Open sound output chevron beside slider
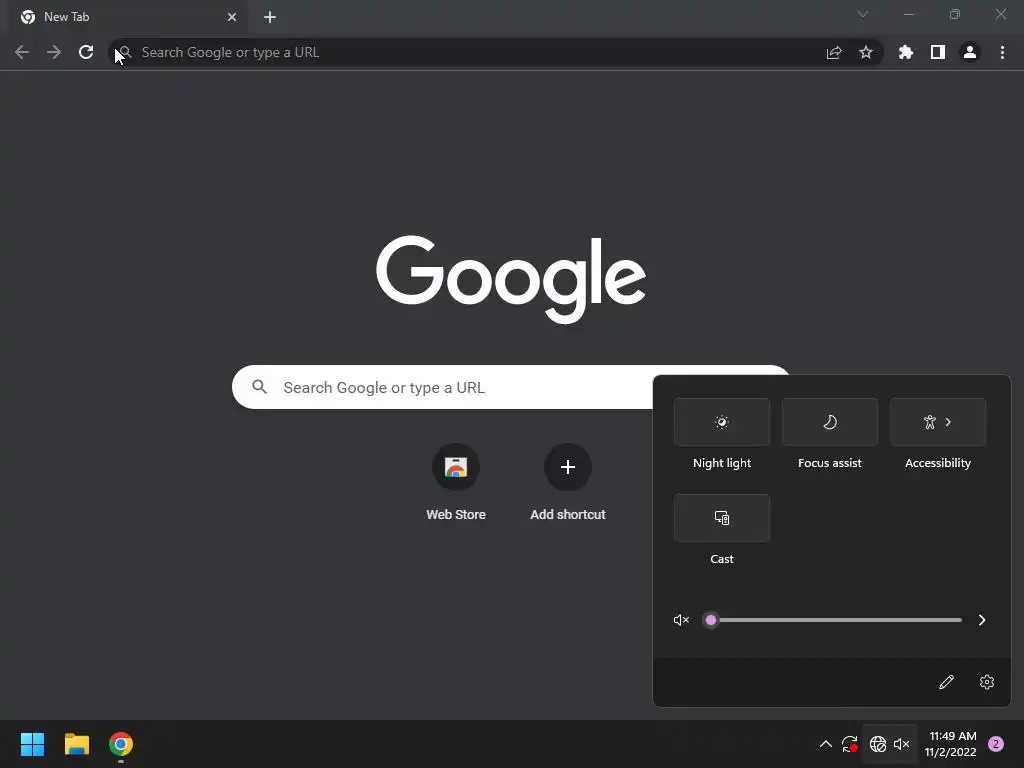 (x=982, y=620)
